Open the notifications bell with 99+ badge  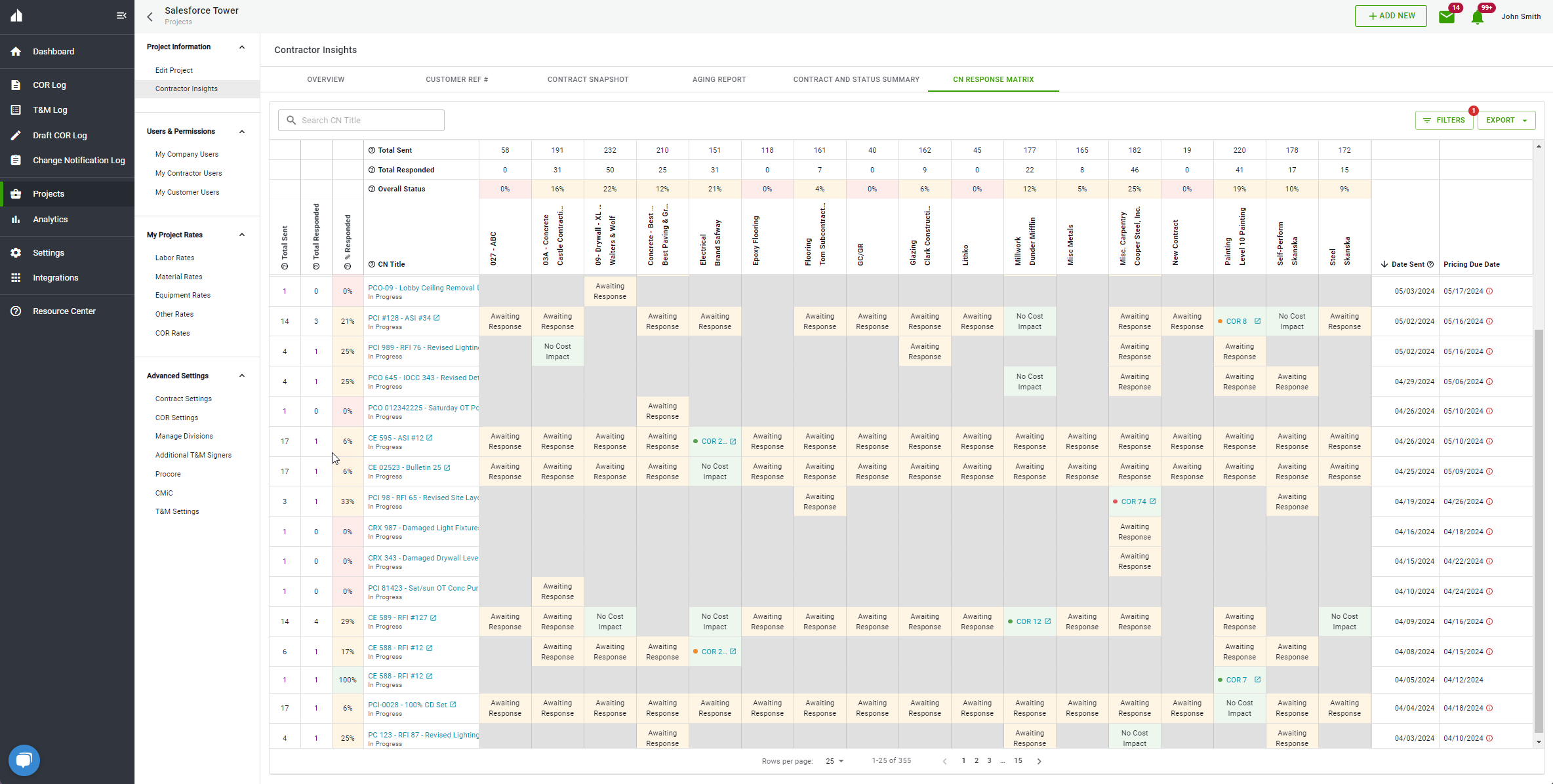coord(1478,16)
